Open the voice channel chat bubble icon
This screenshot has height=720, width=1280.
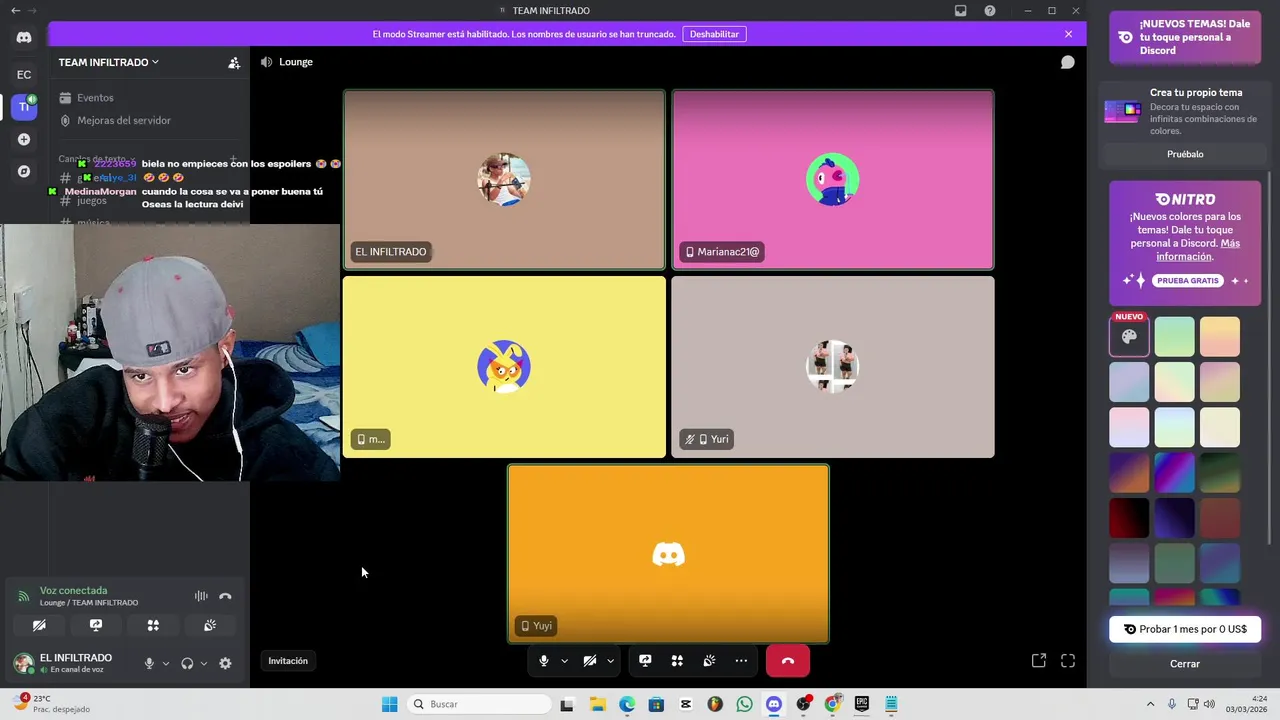(x=1068, y=62)
